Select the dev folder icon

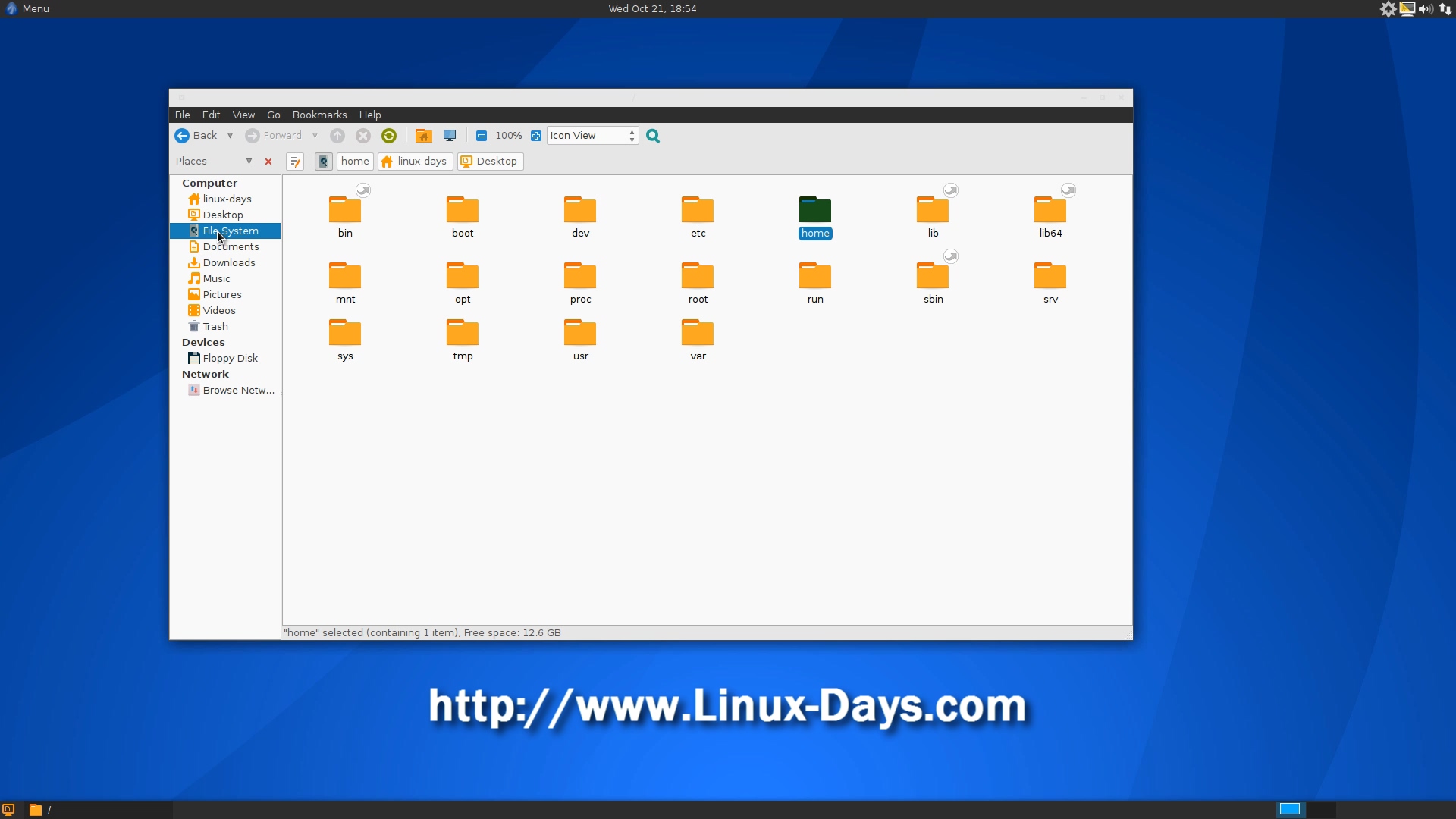pyautogui.click(x=580, y=209)
